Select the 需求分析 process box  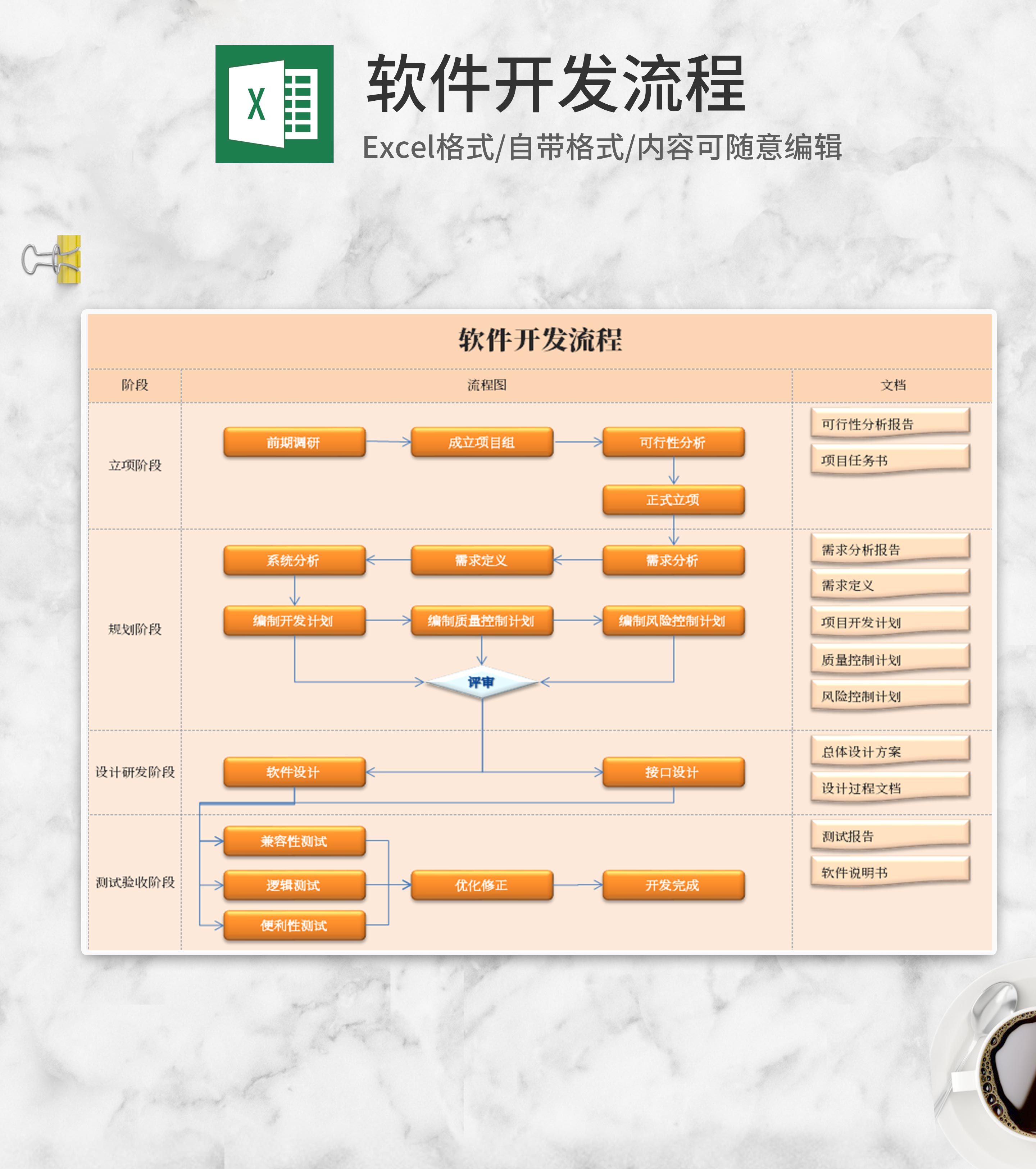coord(673,560)
